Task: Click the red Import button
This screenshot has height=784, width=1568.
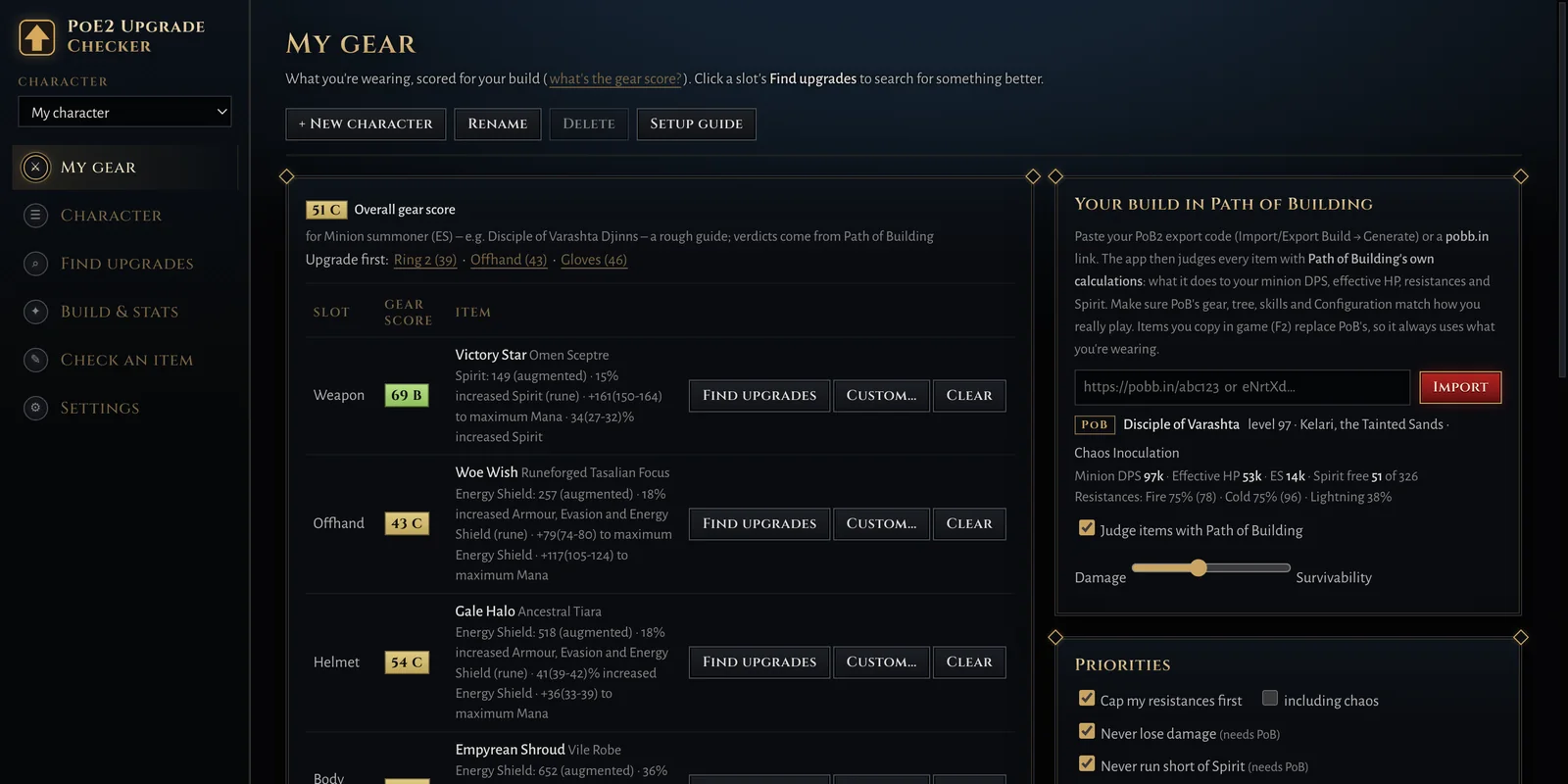Action: (1460, 387)
